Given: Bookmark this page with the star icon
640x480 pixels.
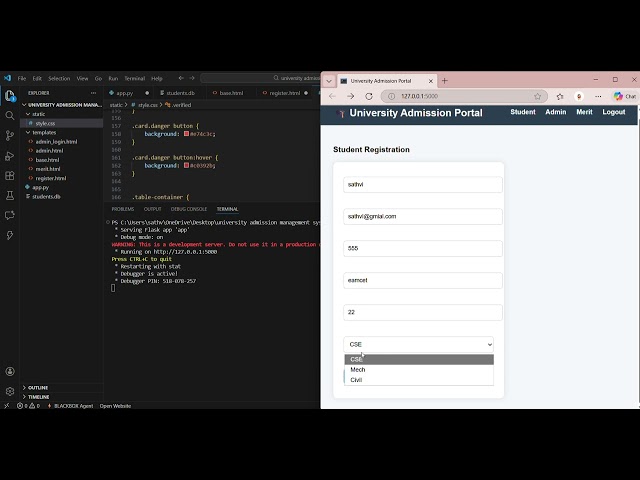Looking at the screenshot, I should coord(538,96).
